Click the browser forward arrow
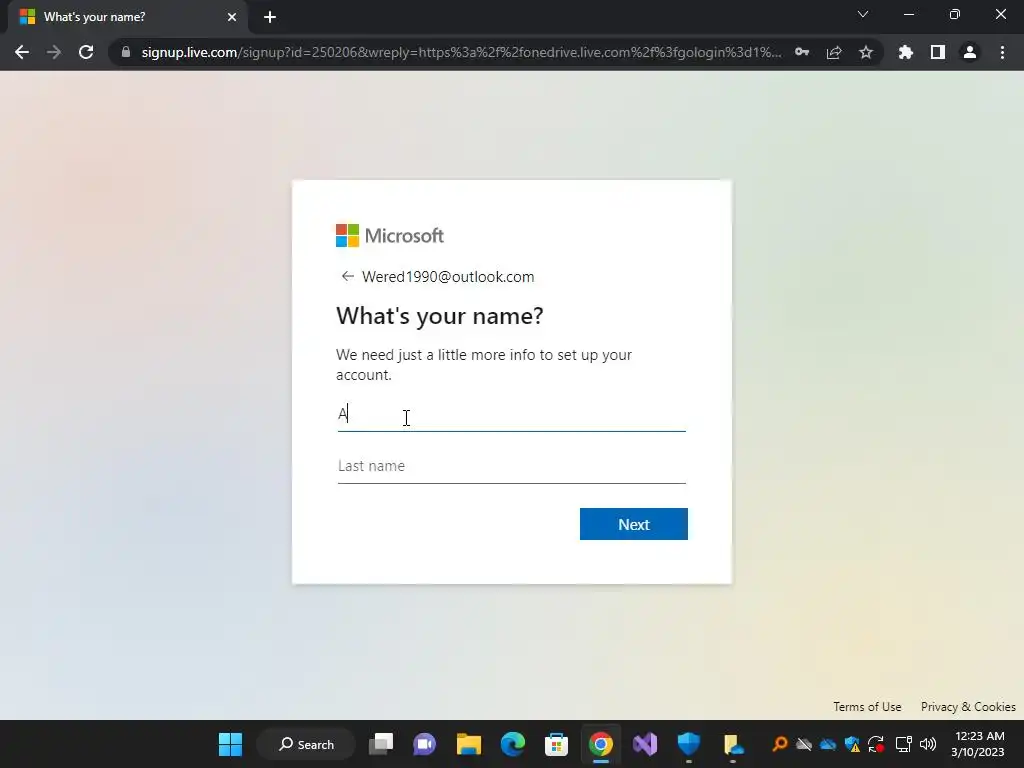Image resolution: width=1024 pixels, height=768 pixels. point(54,52)
